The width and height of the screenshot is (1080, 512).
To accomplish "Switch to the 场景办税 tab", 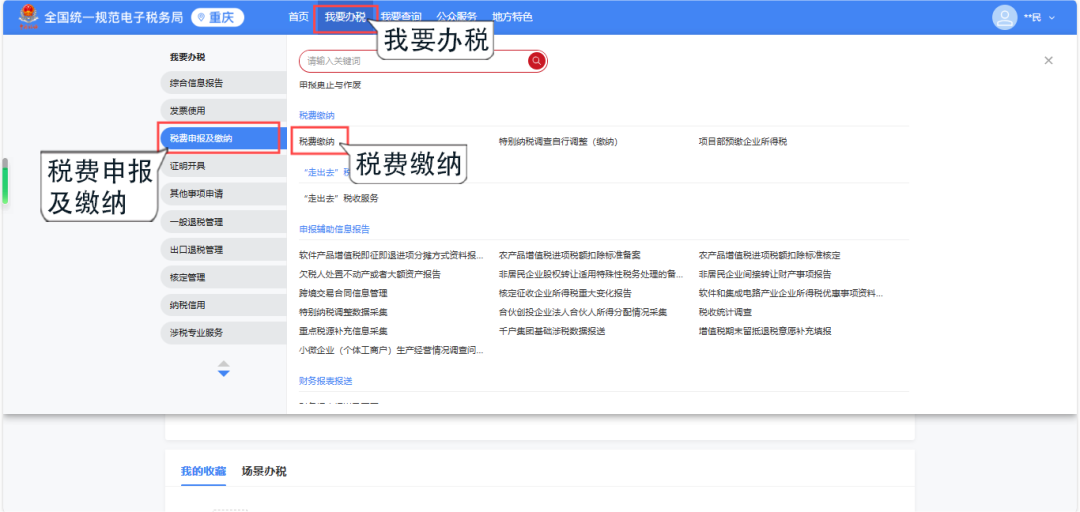I will (264, 471).
